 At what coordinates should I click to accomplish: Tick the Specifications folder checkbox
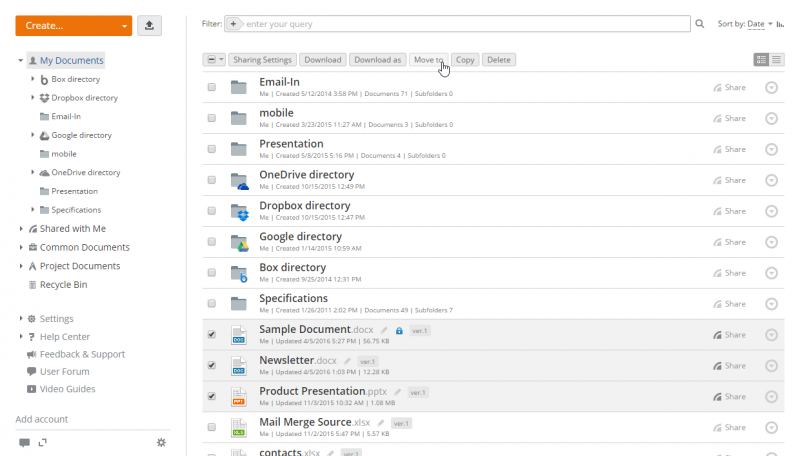211,303
